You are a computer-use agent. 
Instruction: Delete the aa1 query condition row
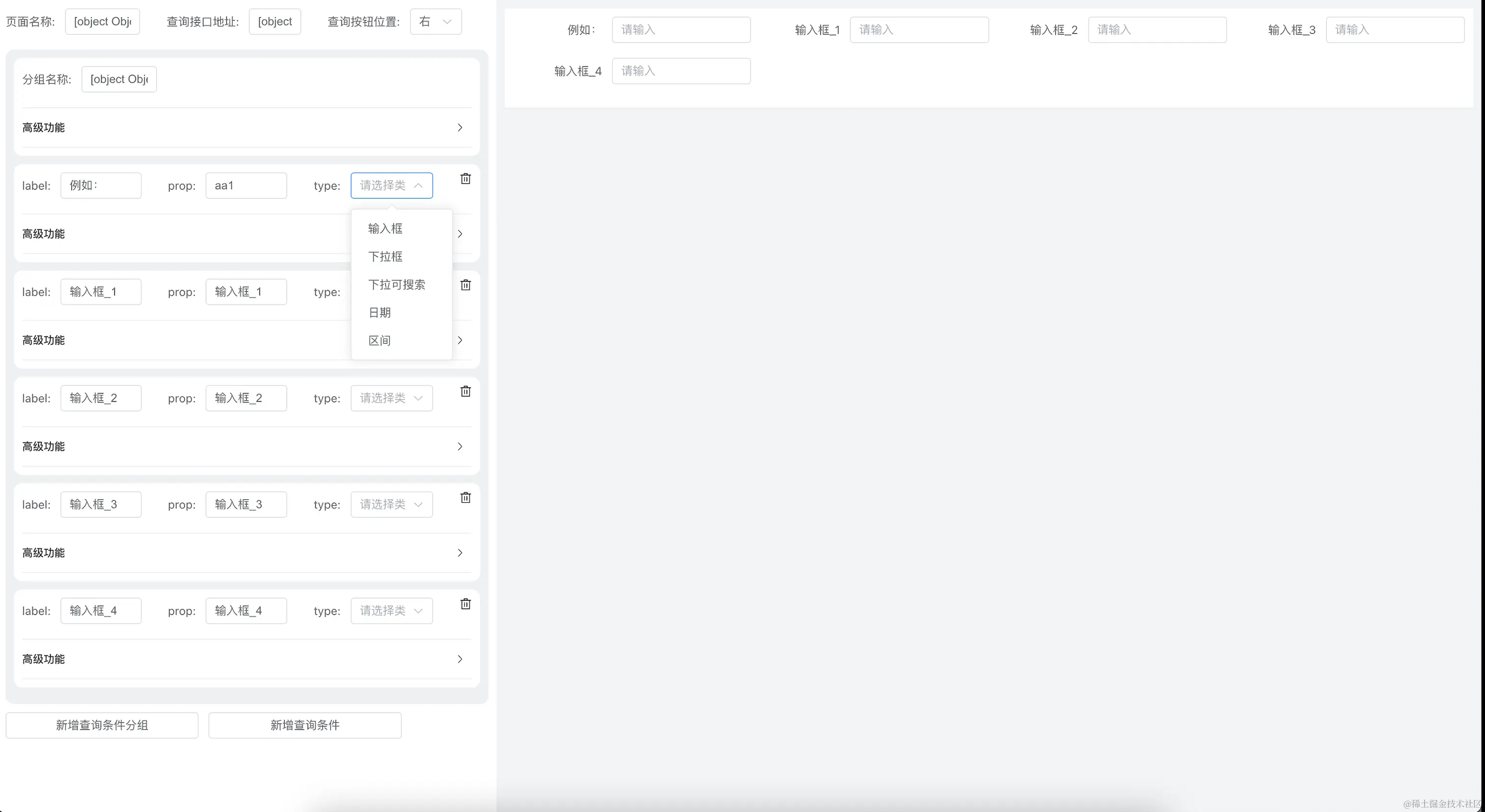[465, 179]
